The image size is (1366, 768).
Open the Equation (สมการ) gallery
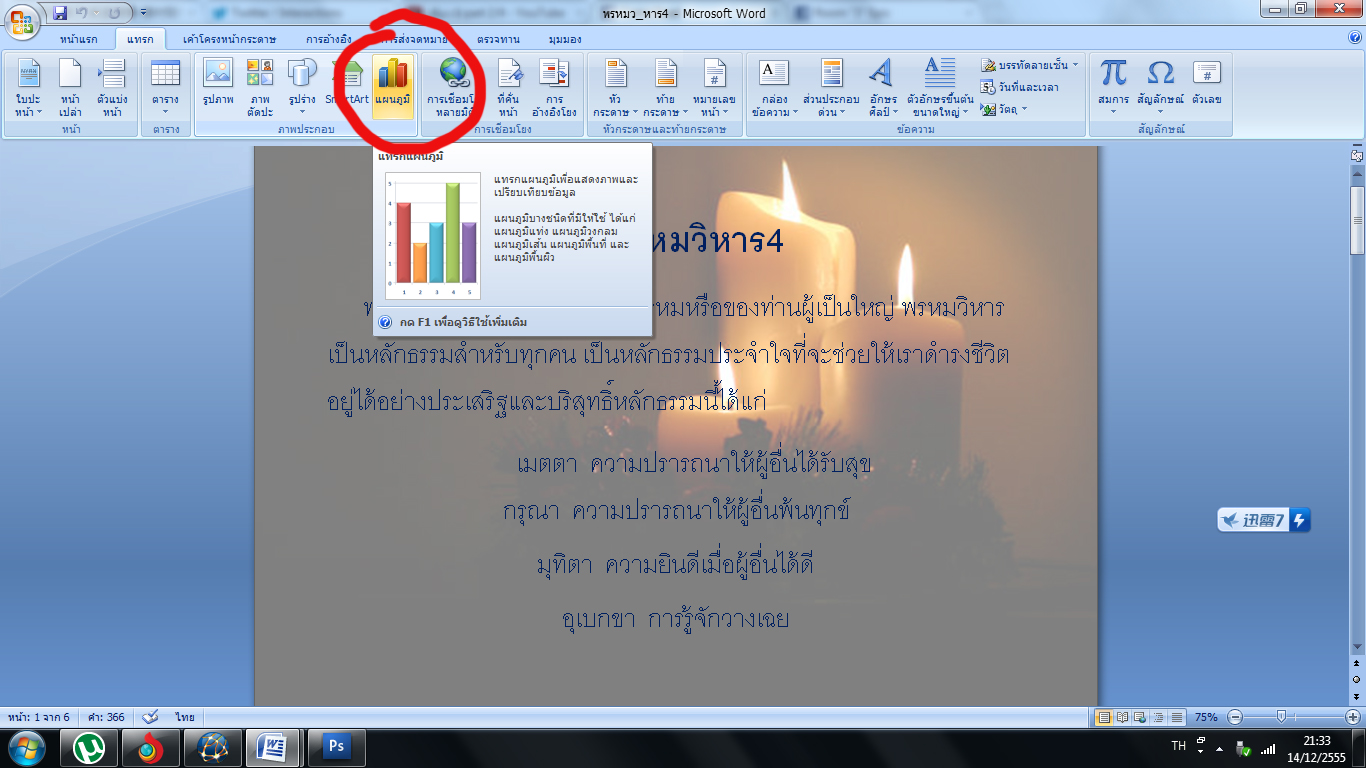[1113, 87]
